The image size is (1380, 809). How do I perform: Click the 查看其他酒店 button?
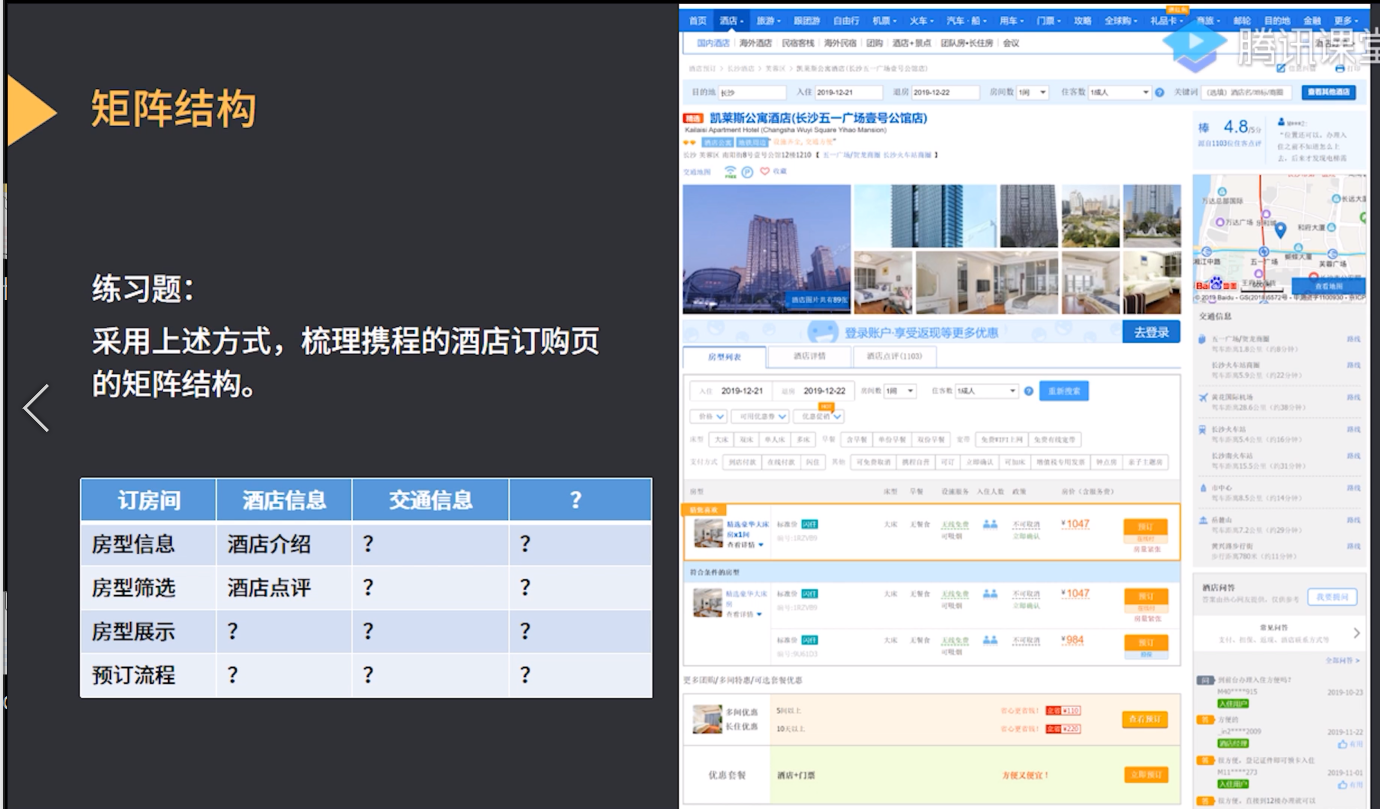point(1330,92)
